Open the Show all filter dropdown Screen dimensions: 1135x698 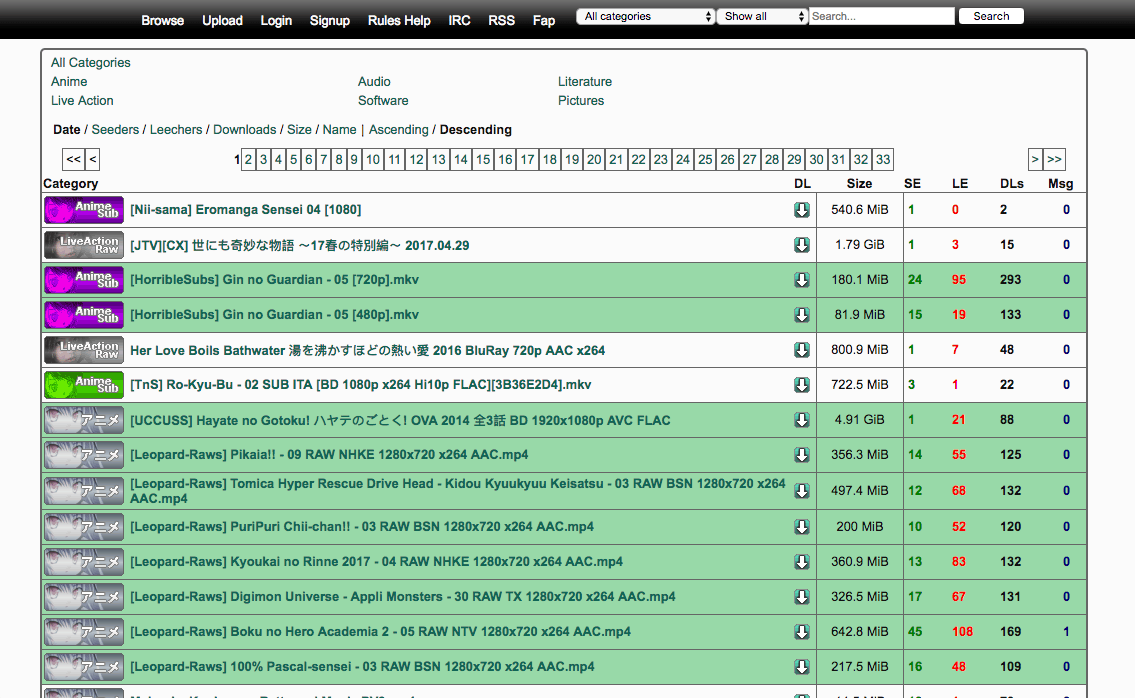[x=762, y=16]
